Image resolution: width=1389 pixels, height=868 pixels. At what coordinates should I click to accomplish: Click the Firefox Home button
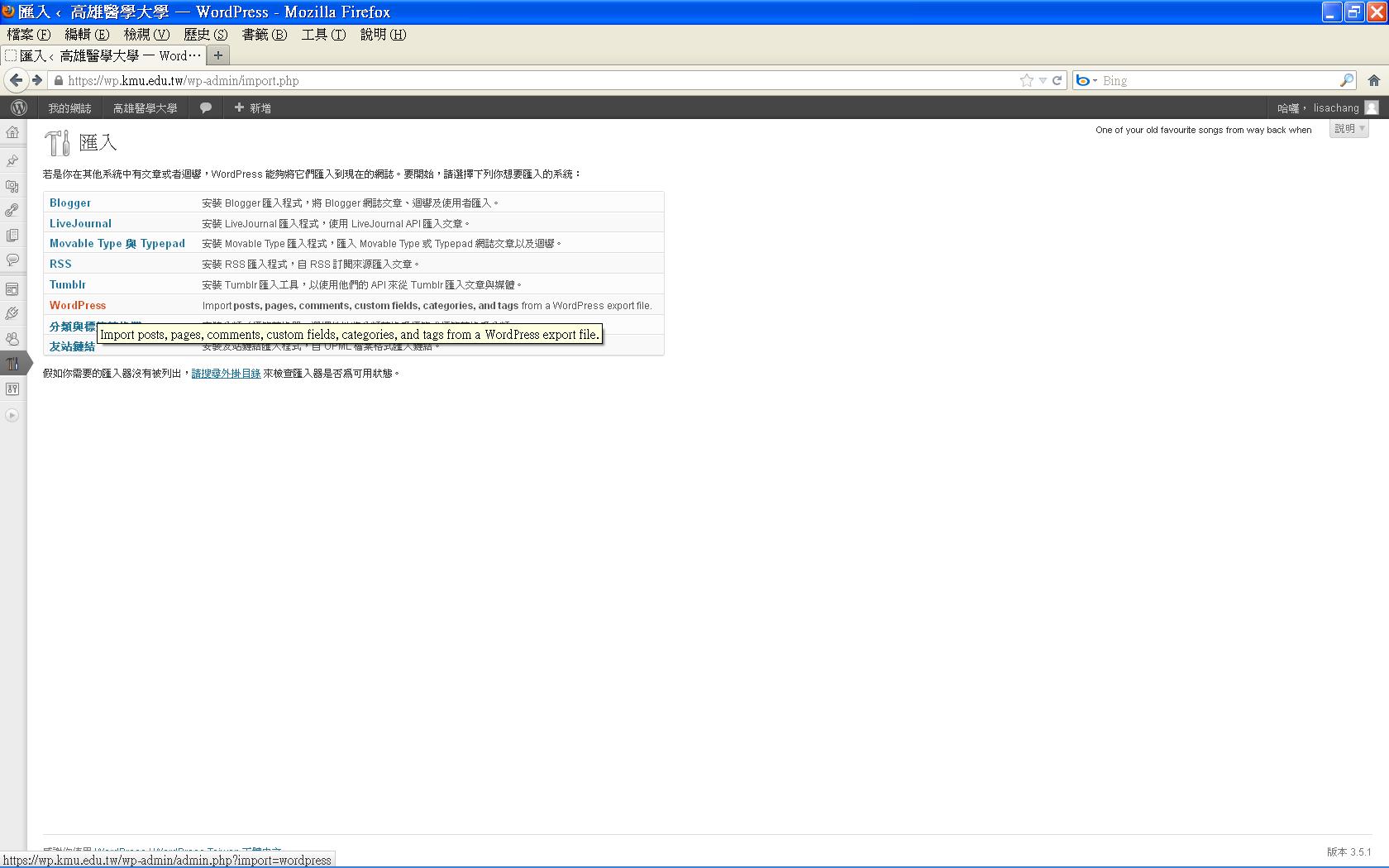[1374, 80]
